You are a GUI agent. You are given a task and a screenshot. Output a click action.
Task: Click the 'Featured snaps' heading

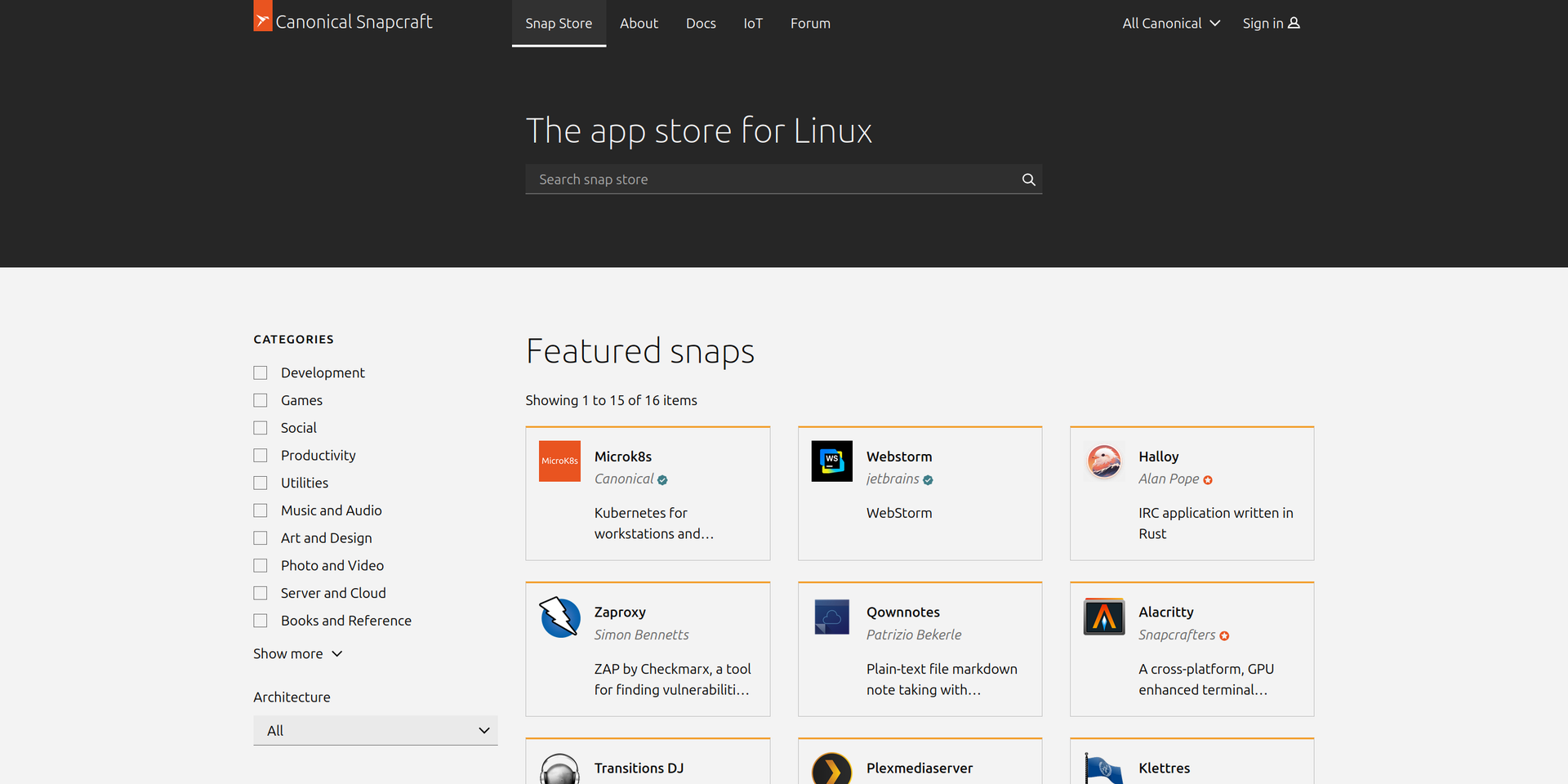click(640, 351)
